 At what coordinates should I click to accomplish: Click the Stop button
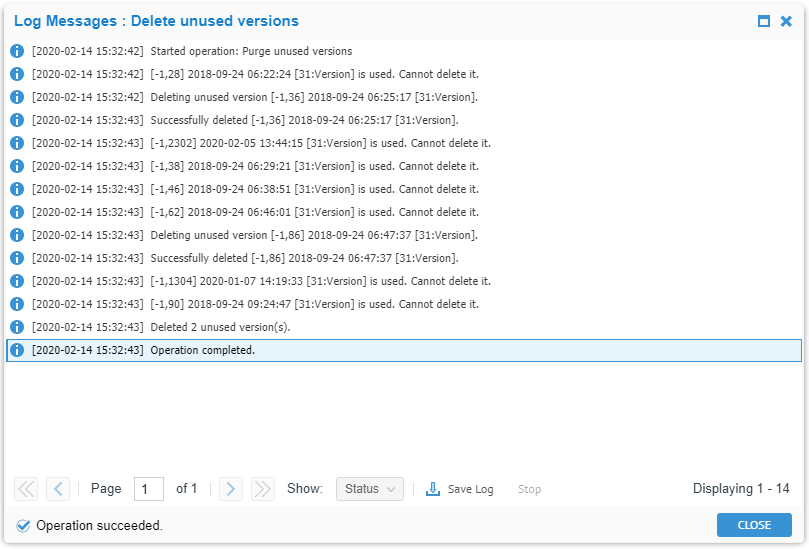coord(529,489)
